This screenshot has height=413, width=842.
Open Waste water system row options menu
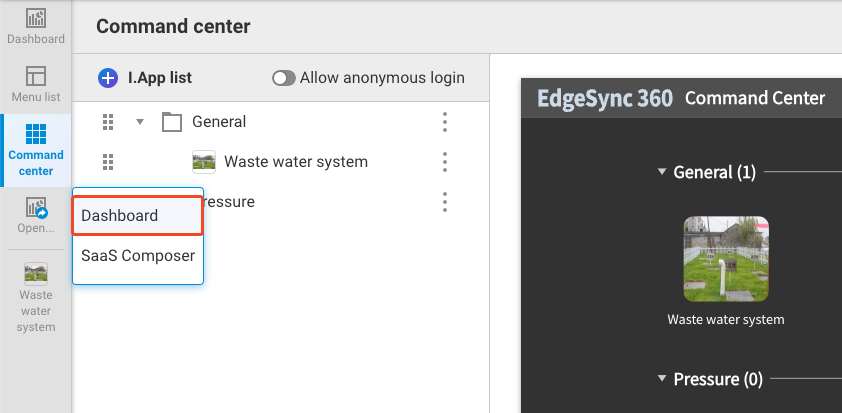pos(445,162)
